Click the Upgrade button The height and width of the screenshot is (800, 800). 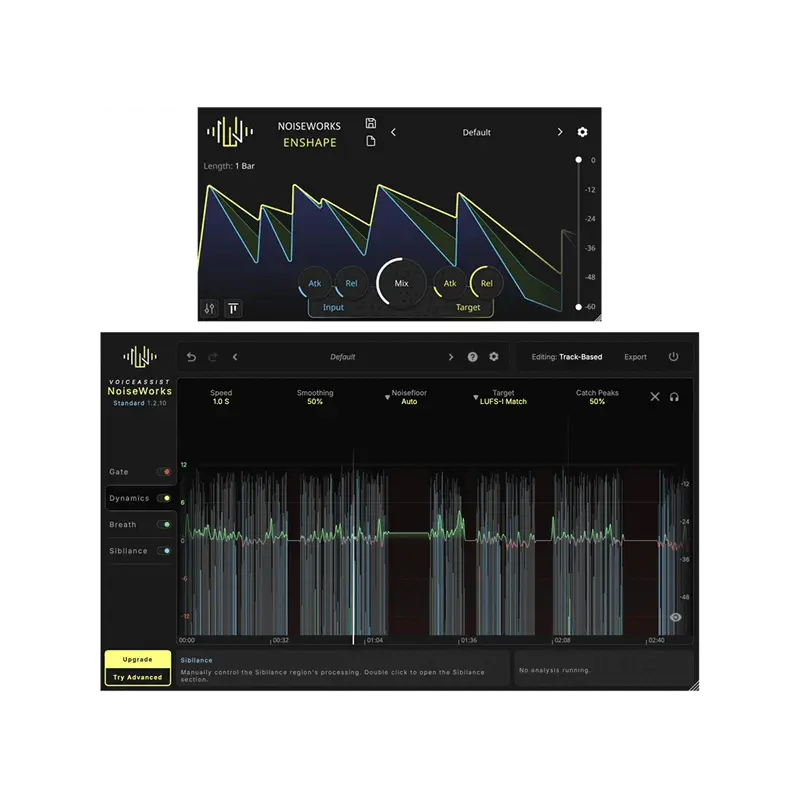(x=138, y=659)
